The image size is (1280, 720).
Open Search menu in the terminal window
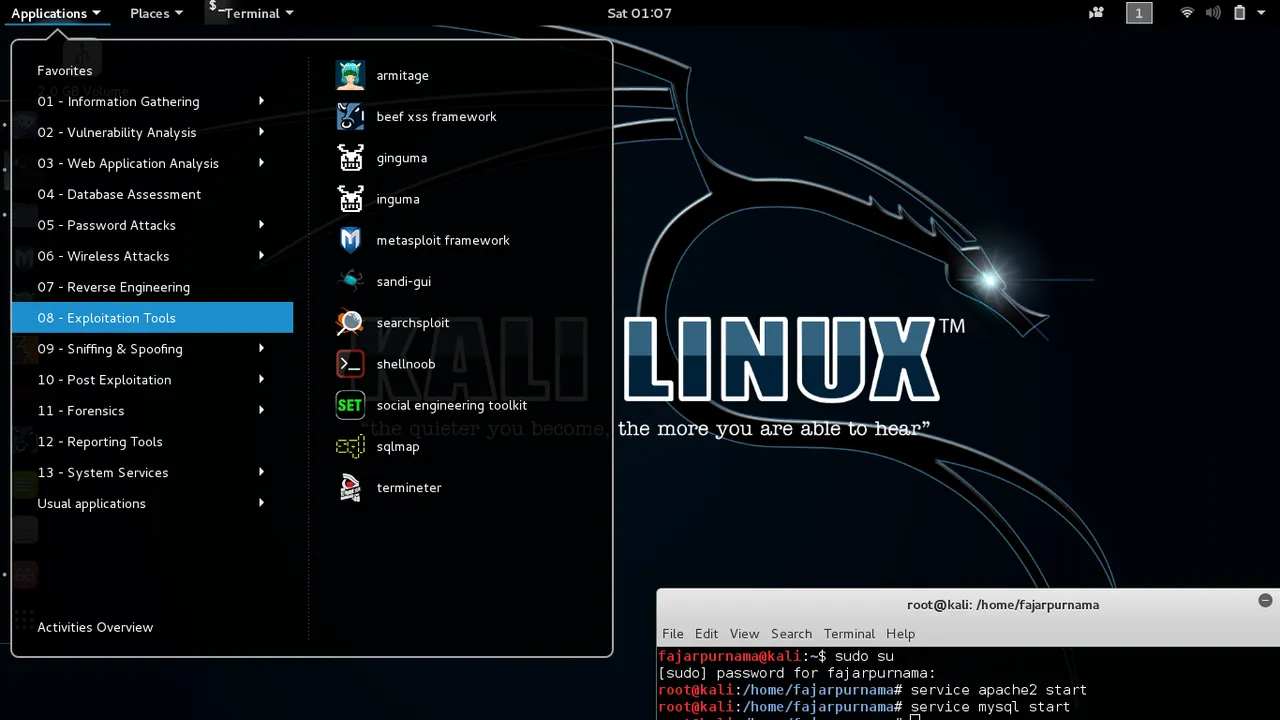pyautogui.click(x=791, y=634)
